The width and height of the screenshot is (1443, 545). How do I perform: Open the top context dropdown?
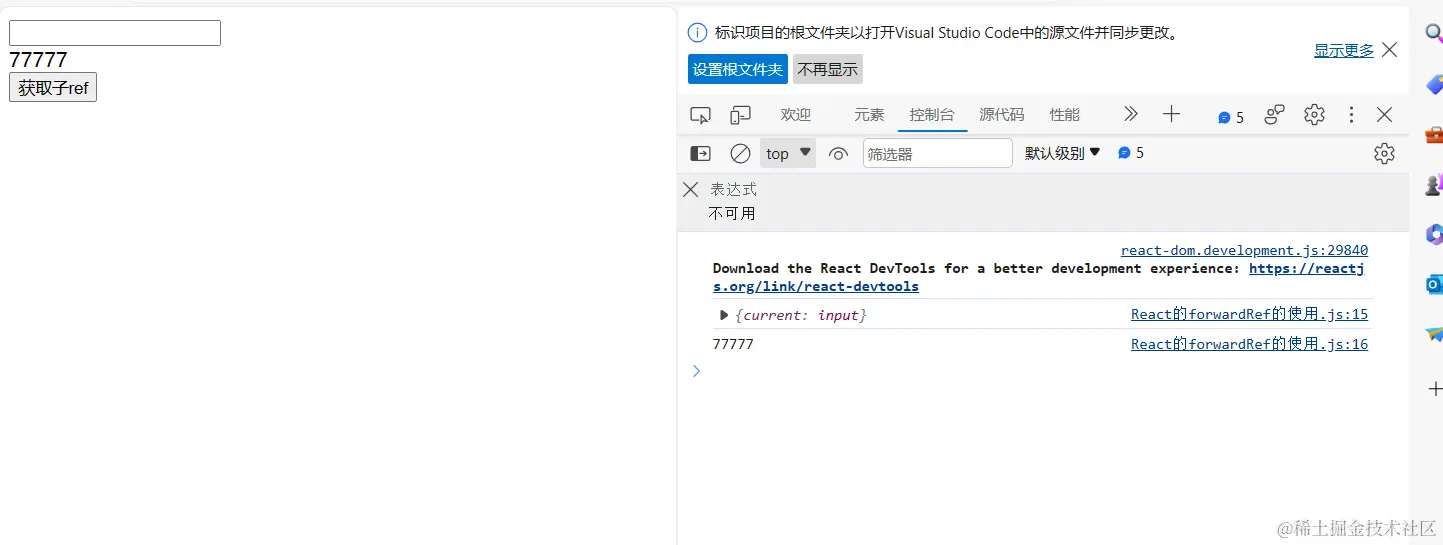(x=788, y=153)
